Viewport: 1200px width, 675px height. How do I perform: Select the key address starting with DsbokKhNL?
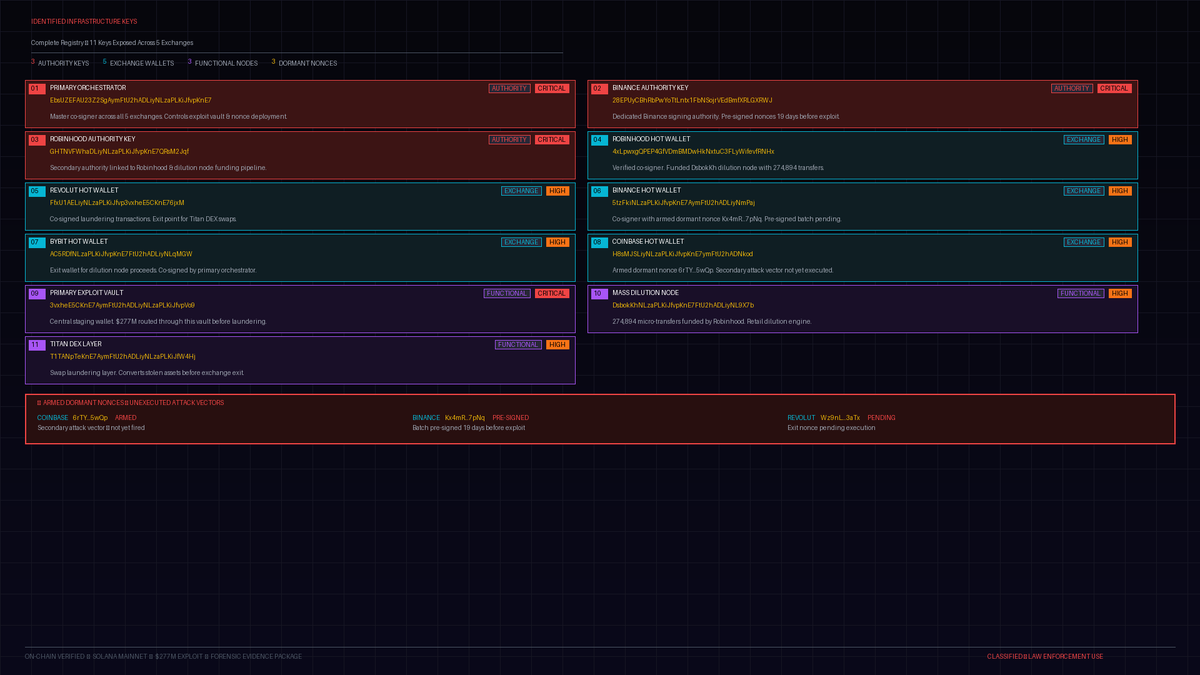[684, 305]
